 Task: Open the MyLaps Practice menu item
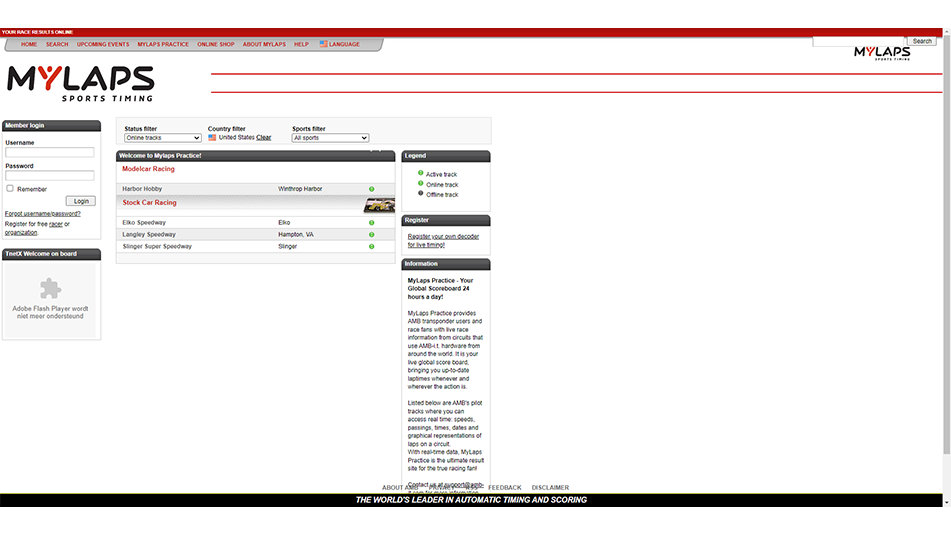click(x=163, y=44)
